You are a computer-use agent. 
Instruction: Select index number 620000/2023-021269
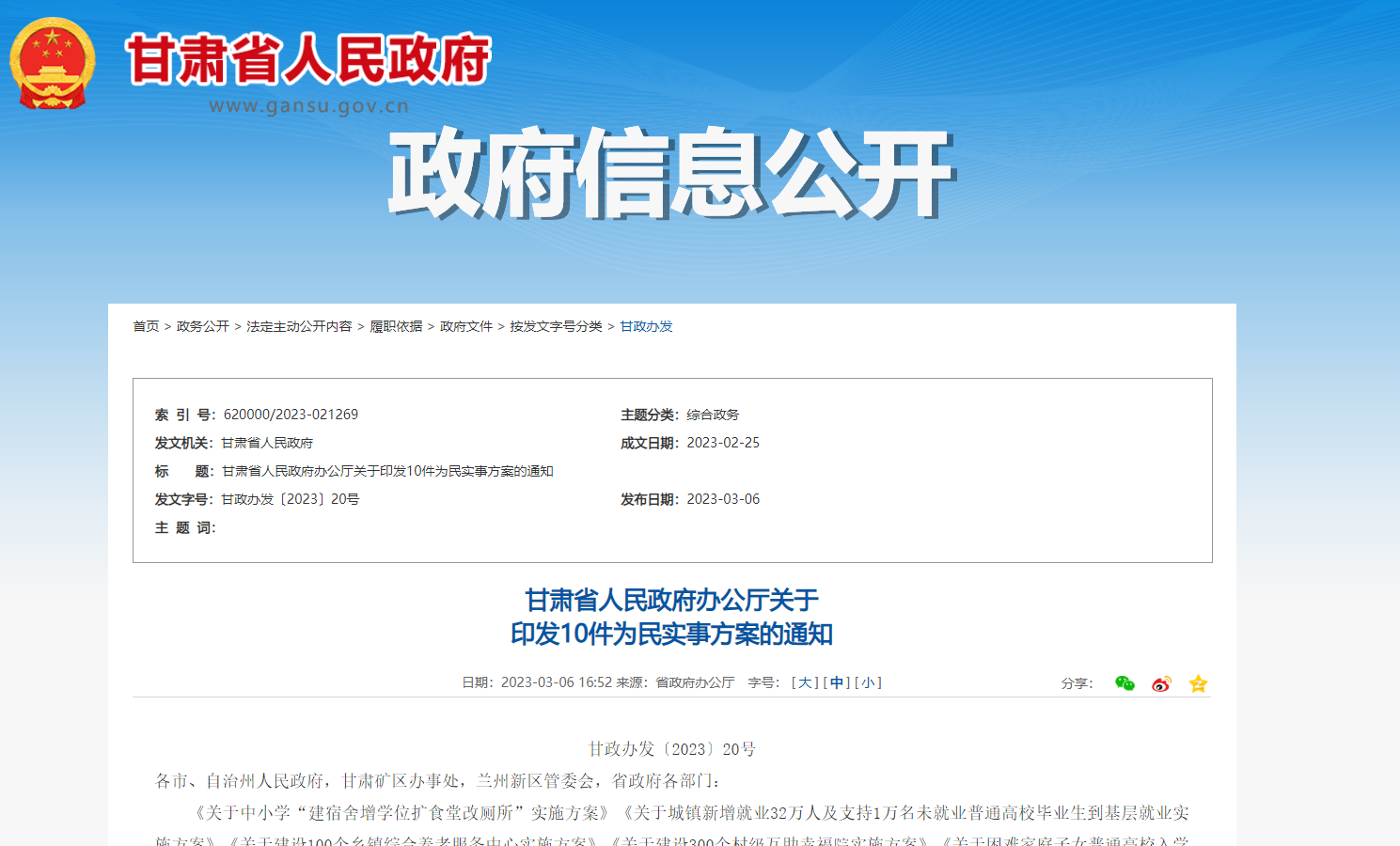click(291, 415)
